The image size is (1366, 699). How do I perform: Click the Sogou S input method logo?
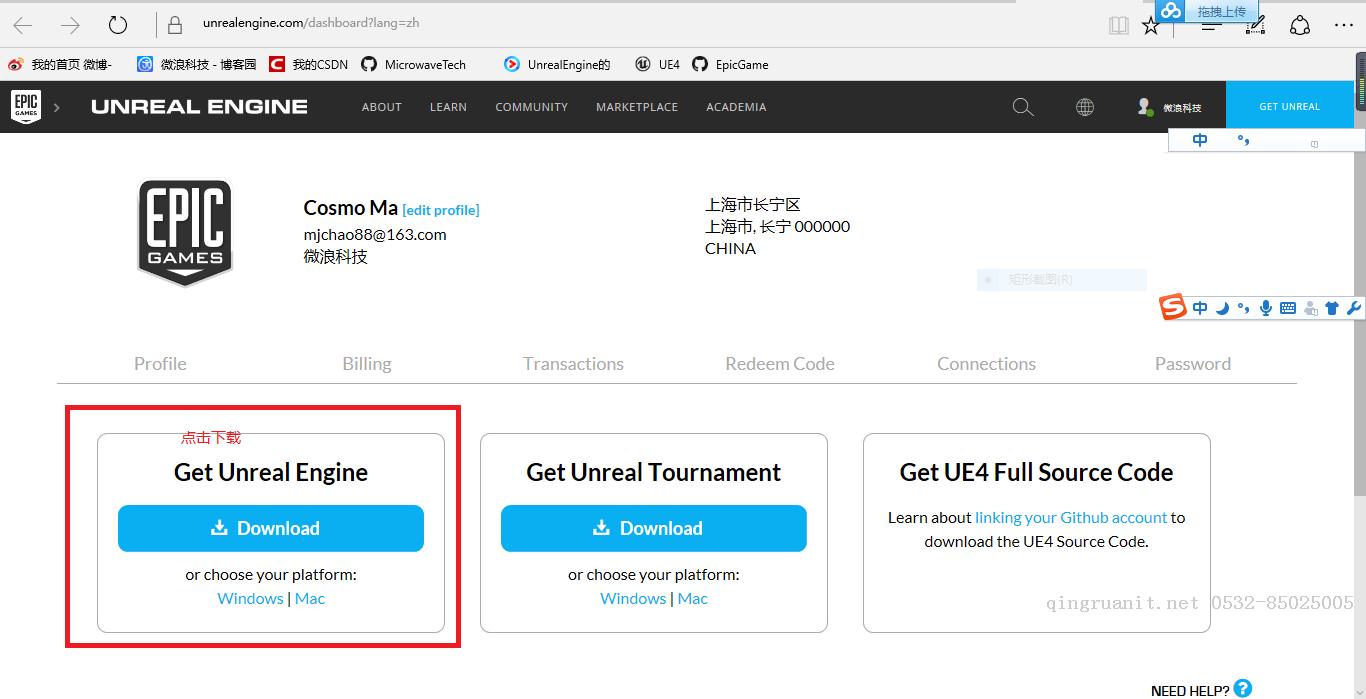pyautogui.click(x=1173, y=307)
